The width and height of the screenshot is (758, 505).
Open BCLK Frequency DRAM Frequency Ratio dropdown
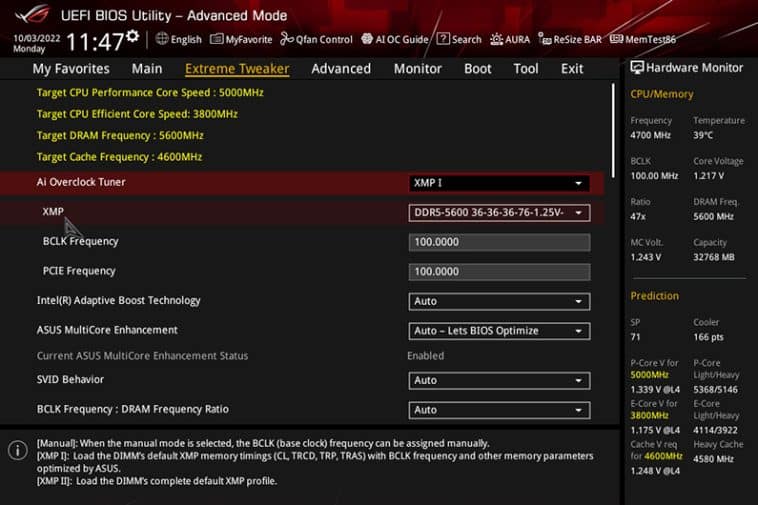pyautogui.click(x=499, y=410)
